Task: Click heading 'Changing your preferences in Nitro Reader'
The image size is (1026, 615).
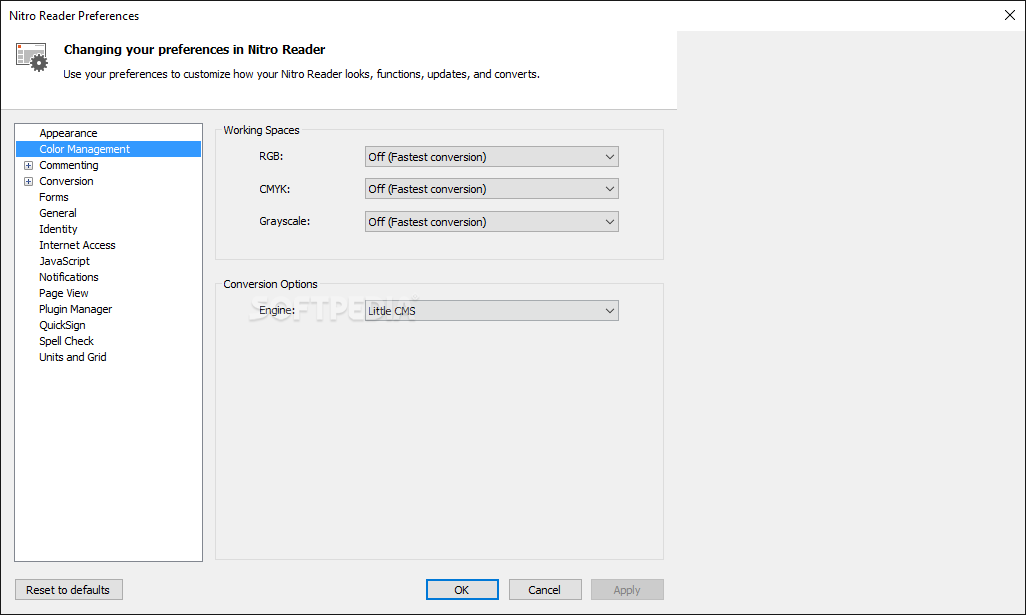Action: [194, 50]
